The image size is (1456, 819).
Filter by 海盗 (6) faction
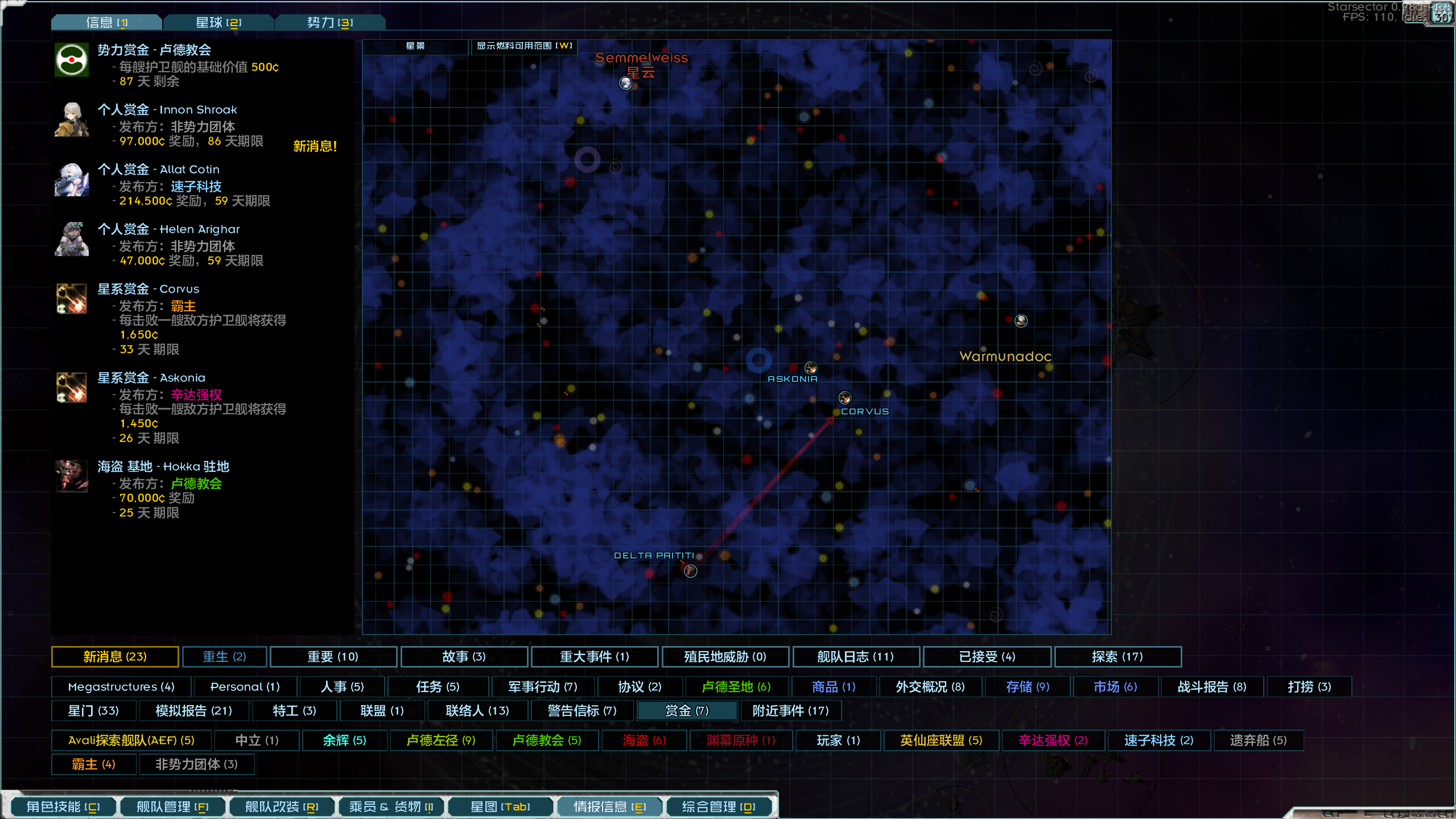pos(644,740)
